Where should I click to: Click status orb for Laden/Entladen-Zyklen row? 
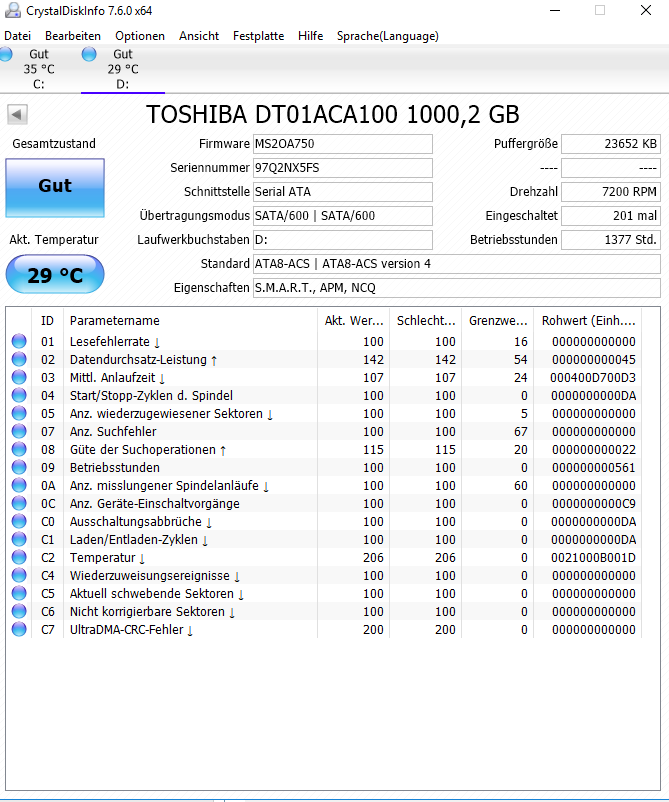pyautogui.click(x=19, y=539)
